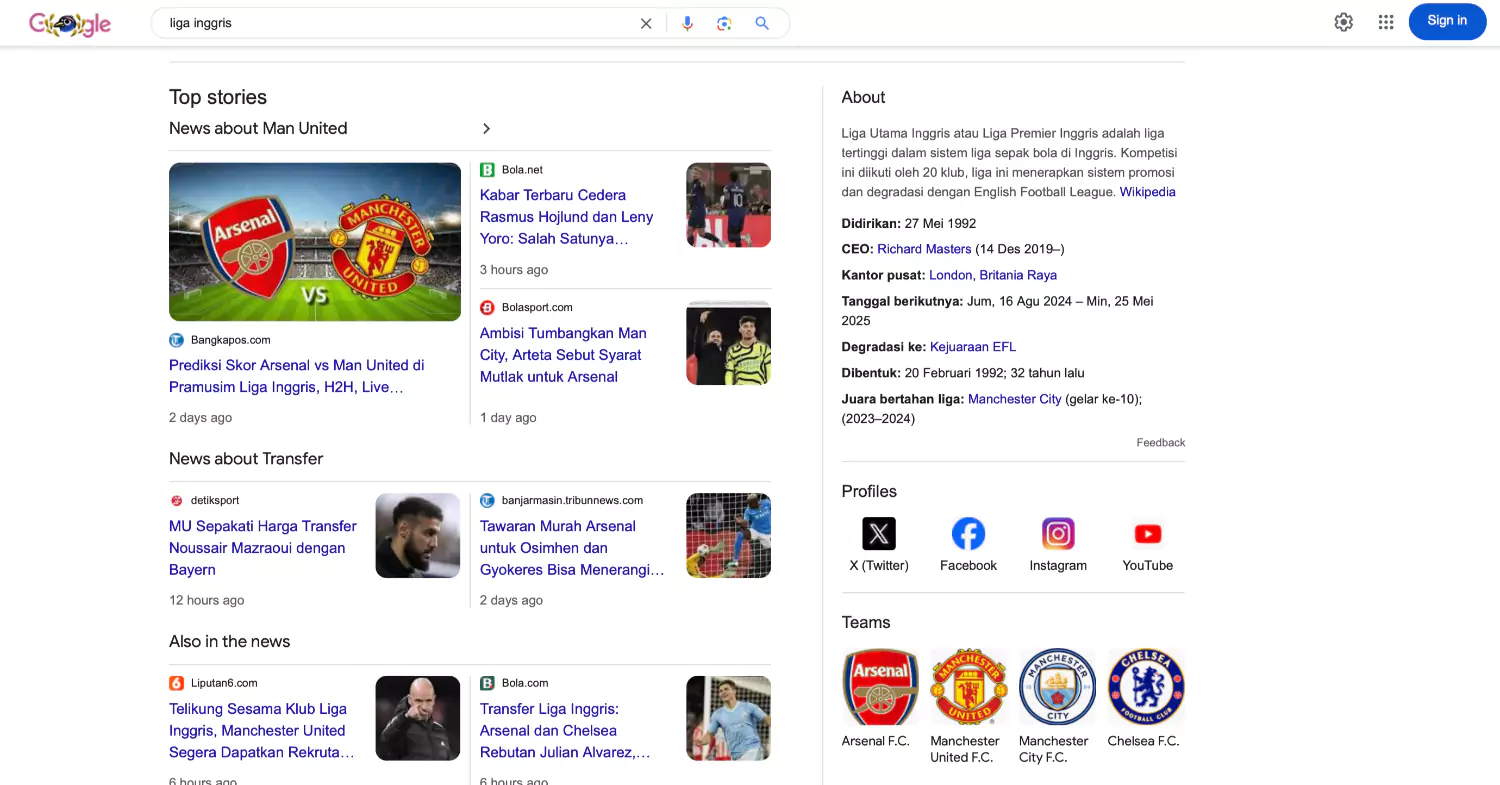Open Manchester City champion link
This screenshot has width=1500, height=785.
pos(1015,399)
